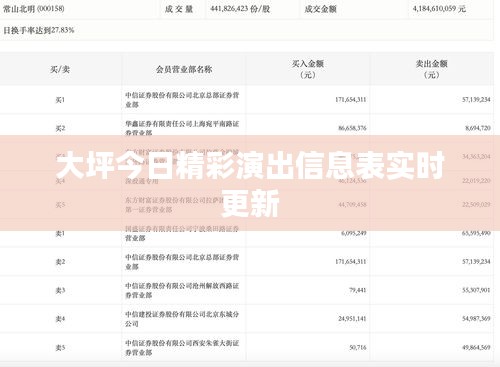
Task: Click the buy amount 24,951,141
Action: (352, 318)
